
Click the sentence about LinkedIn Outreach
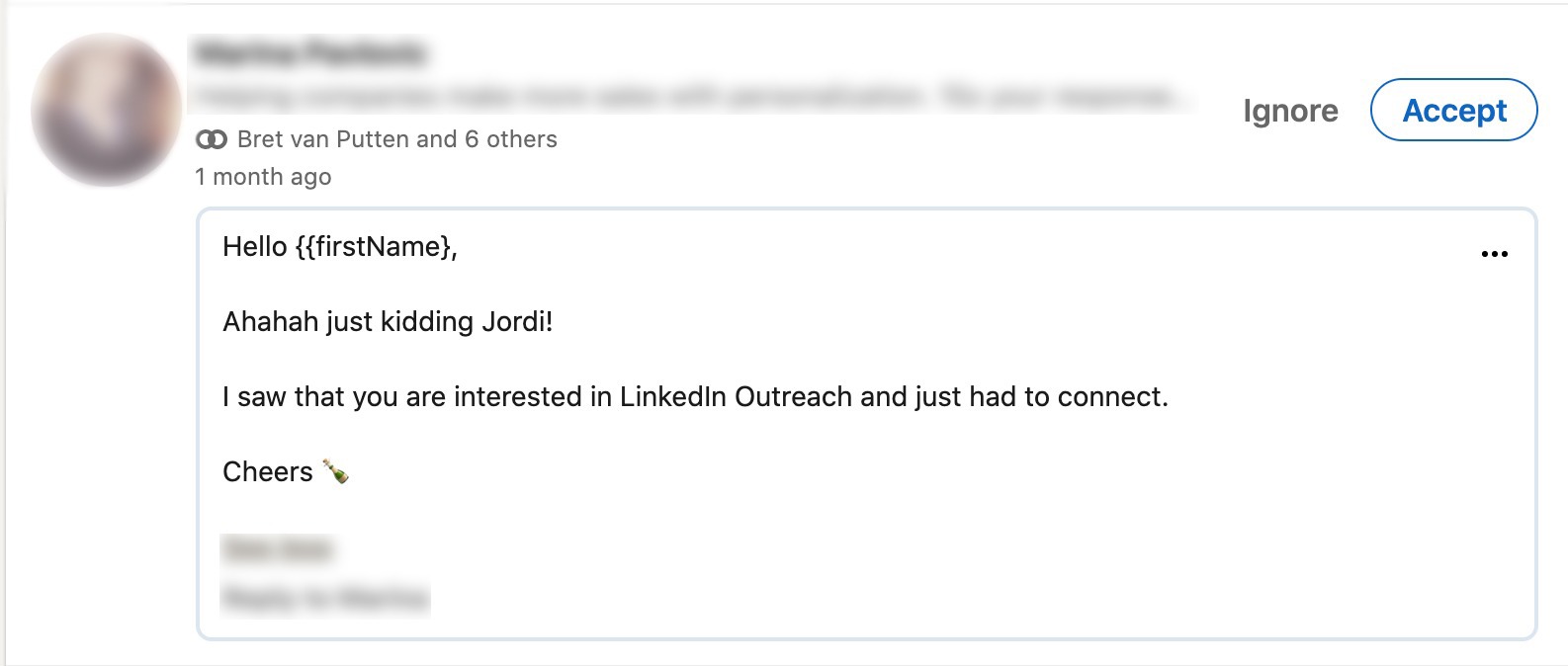[695, 396]
